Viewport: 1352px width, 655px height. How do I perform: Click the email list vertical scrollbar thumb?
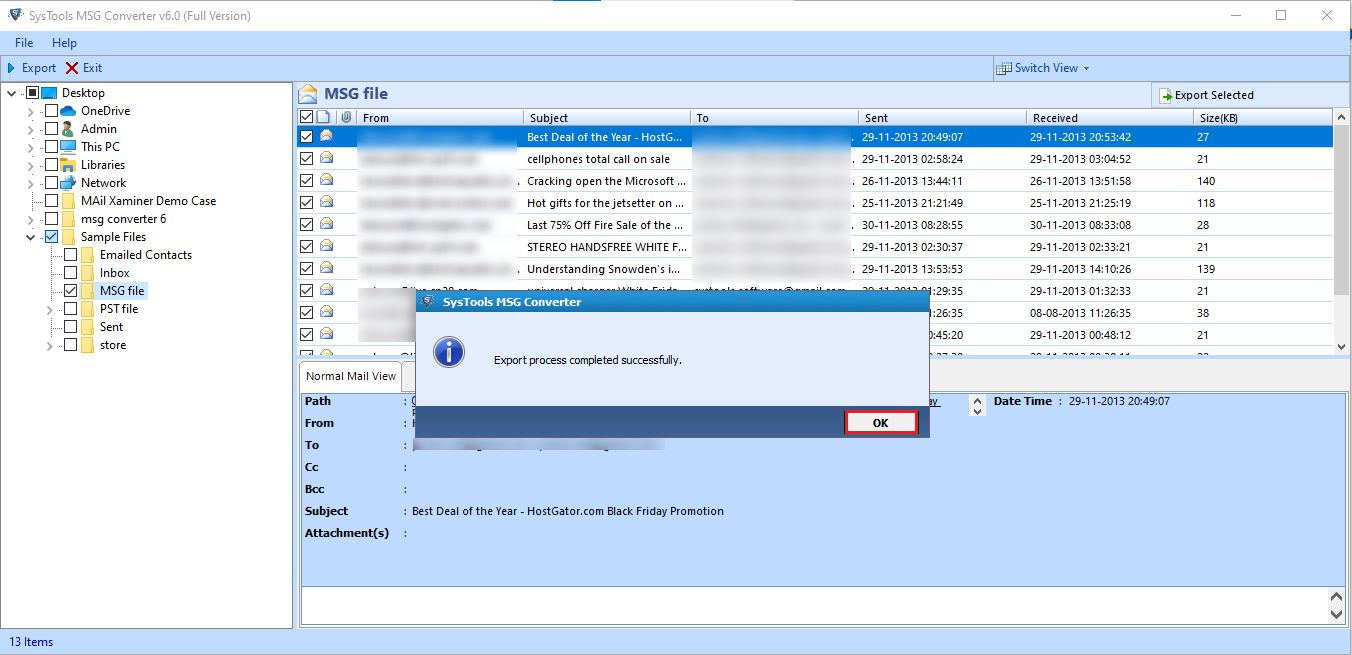pos(1341,210)
